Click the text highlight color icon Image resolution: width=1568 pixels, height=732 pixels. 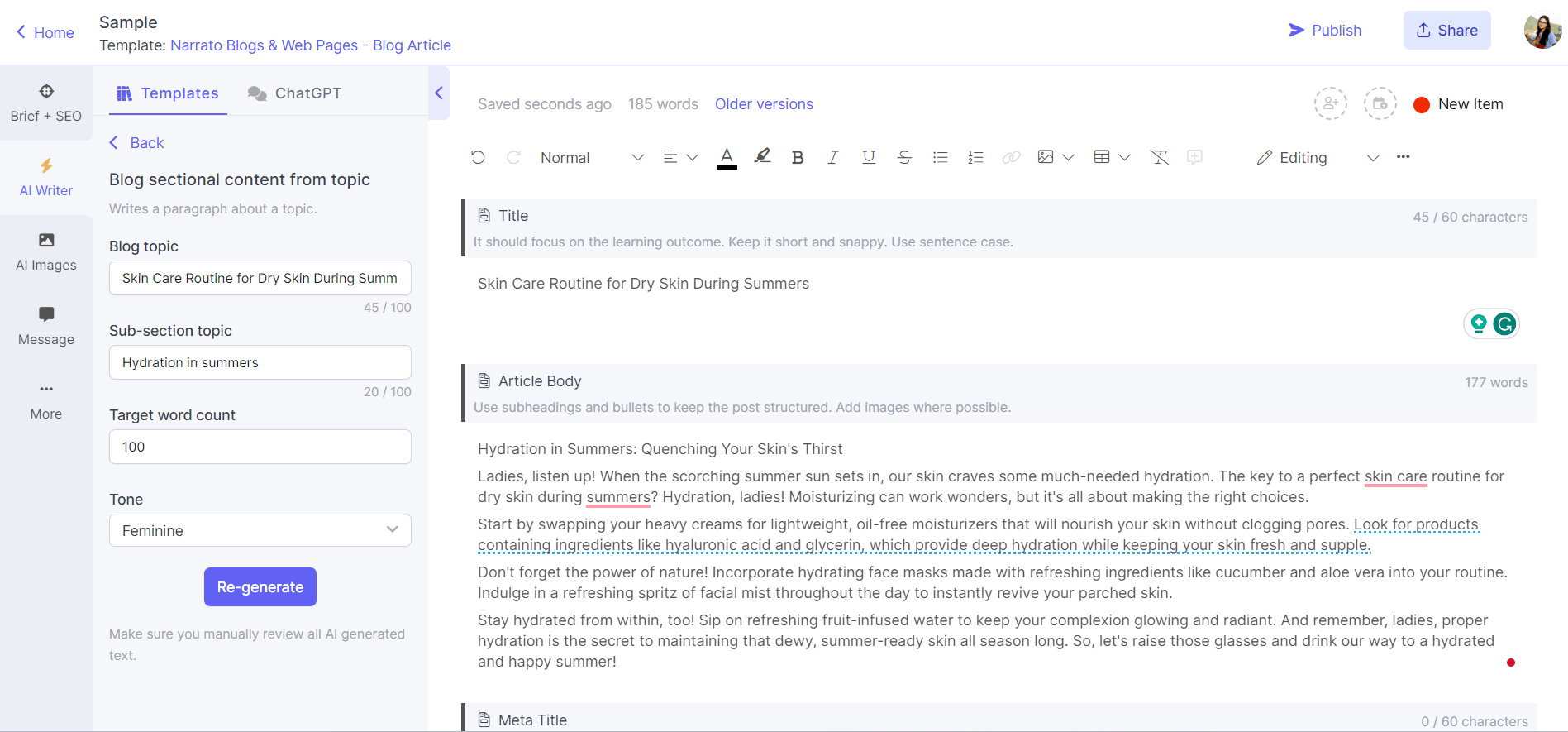click(762, 156)
